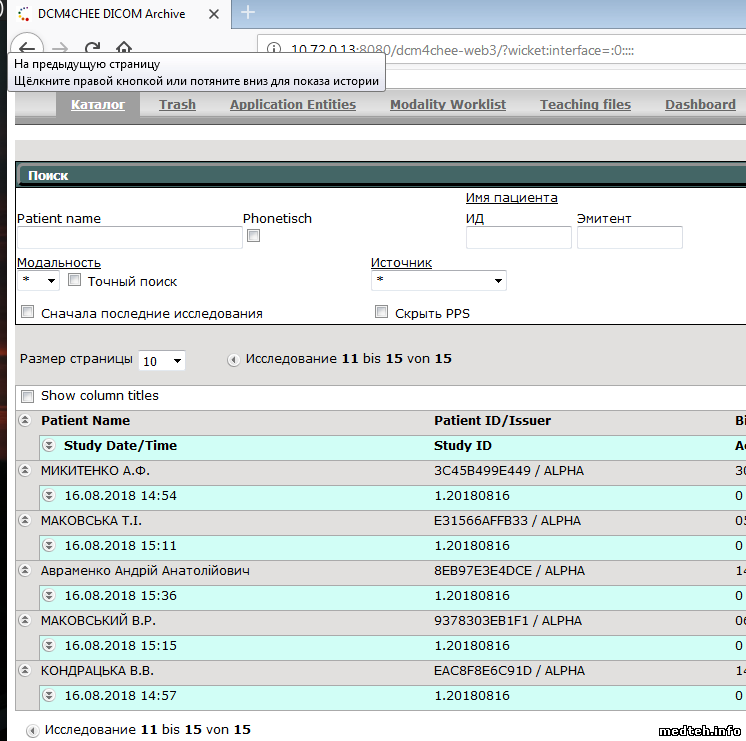Screen dimensions: 746x741
Task: Click previous page arrow beside 'Исследование 11 bis 15'
Action: point(233,359)
